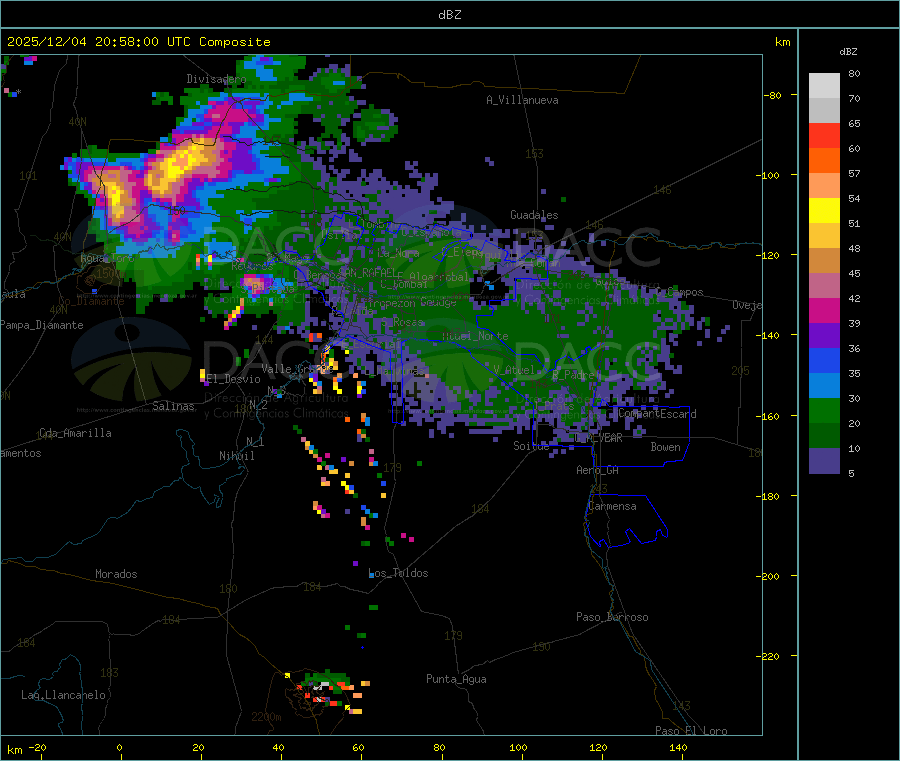Viewport: 900px width, 761px height.
Task: Click the -220 tick on the right axis
Action: click(771, 657)
